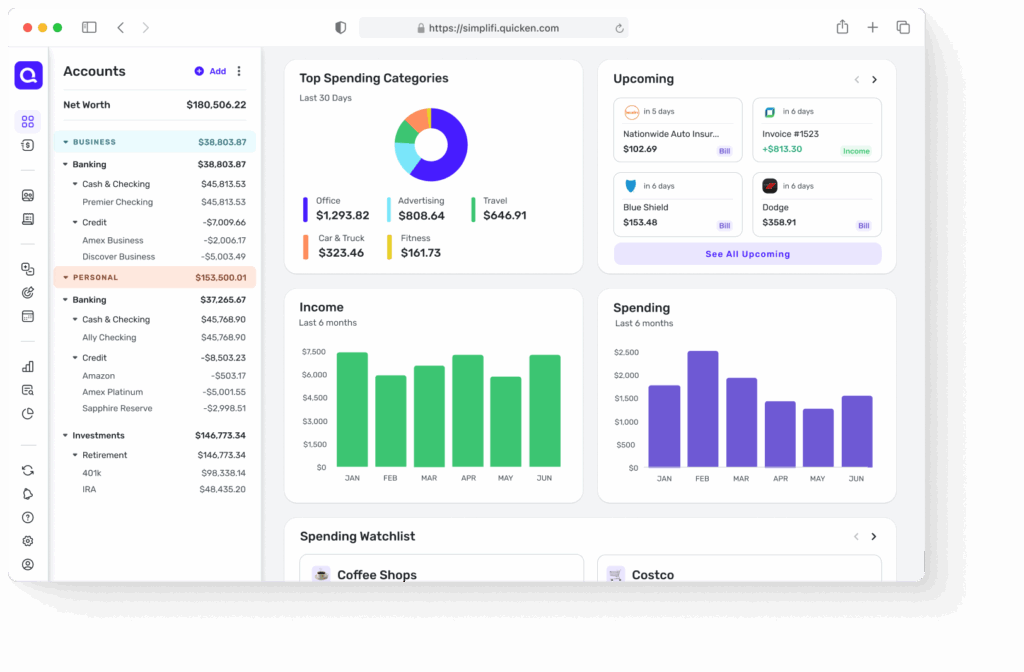Open notifications bell icon

tap(28, 494)
